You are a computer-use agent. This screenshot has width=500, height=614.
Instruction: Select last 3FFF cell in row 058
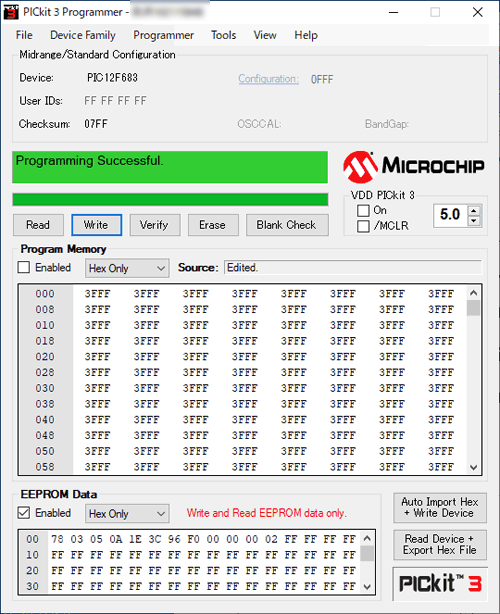441,467
